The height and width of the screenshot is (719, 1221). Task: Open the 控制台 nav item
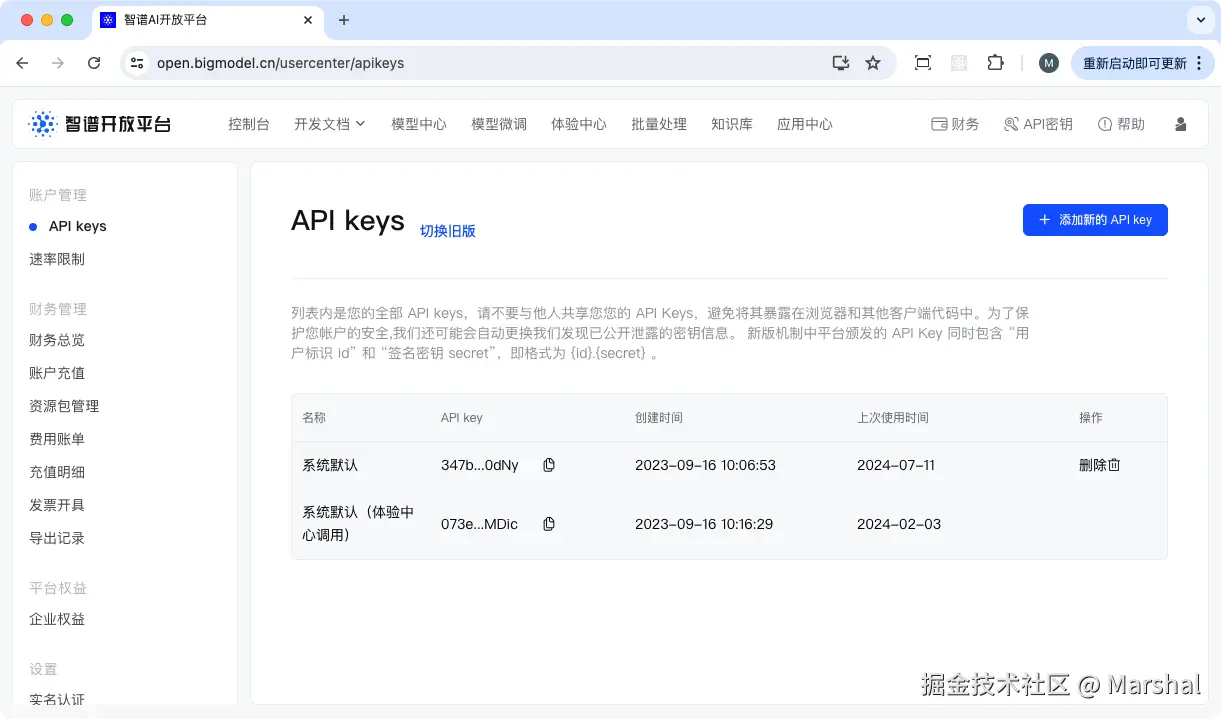(x=249, y=124)
